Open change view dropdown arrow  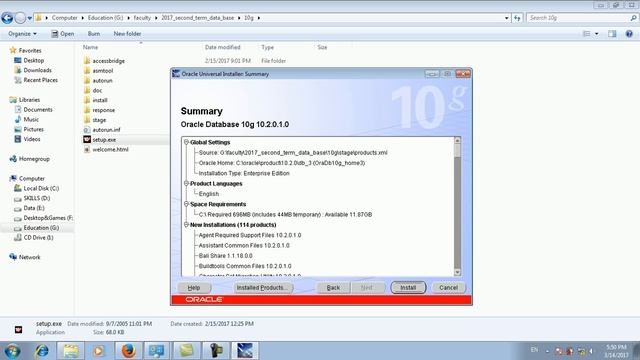click(x=597, y=34)
